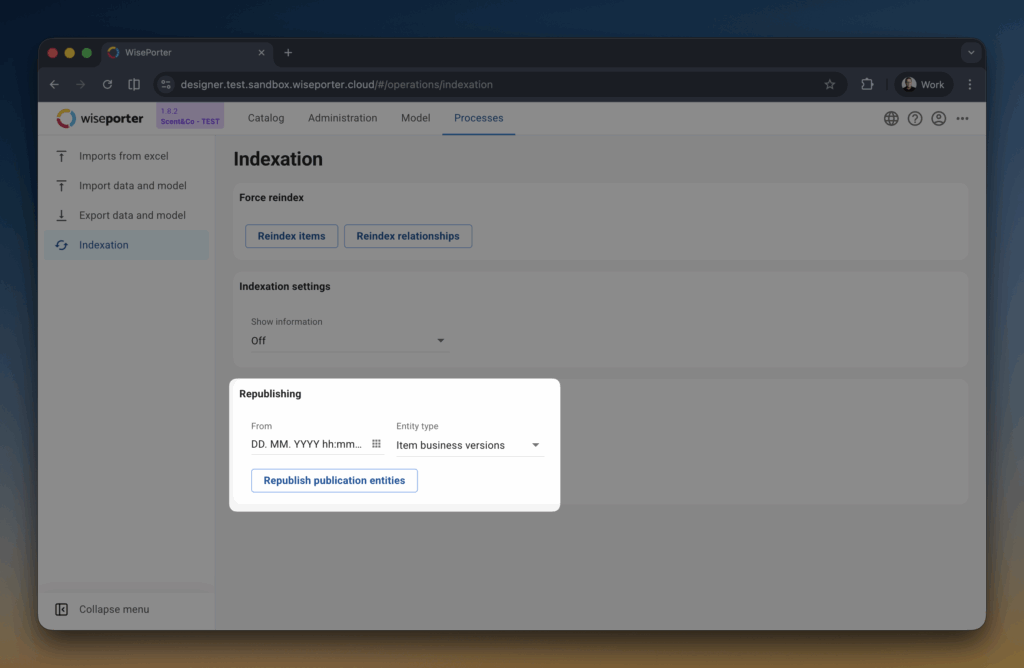This screenshot has width=1024, height=668.
Task: Click the From date input field
Action: pyautogui.click(x=307, y=445)
